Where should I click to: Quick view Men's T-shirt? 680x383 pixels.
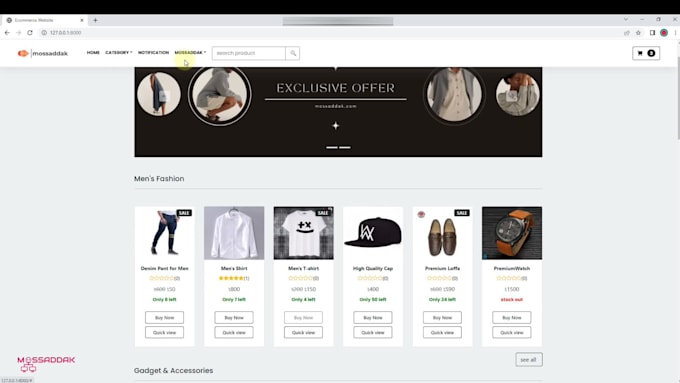(303, 332)
